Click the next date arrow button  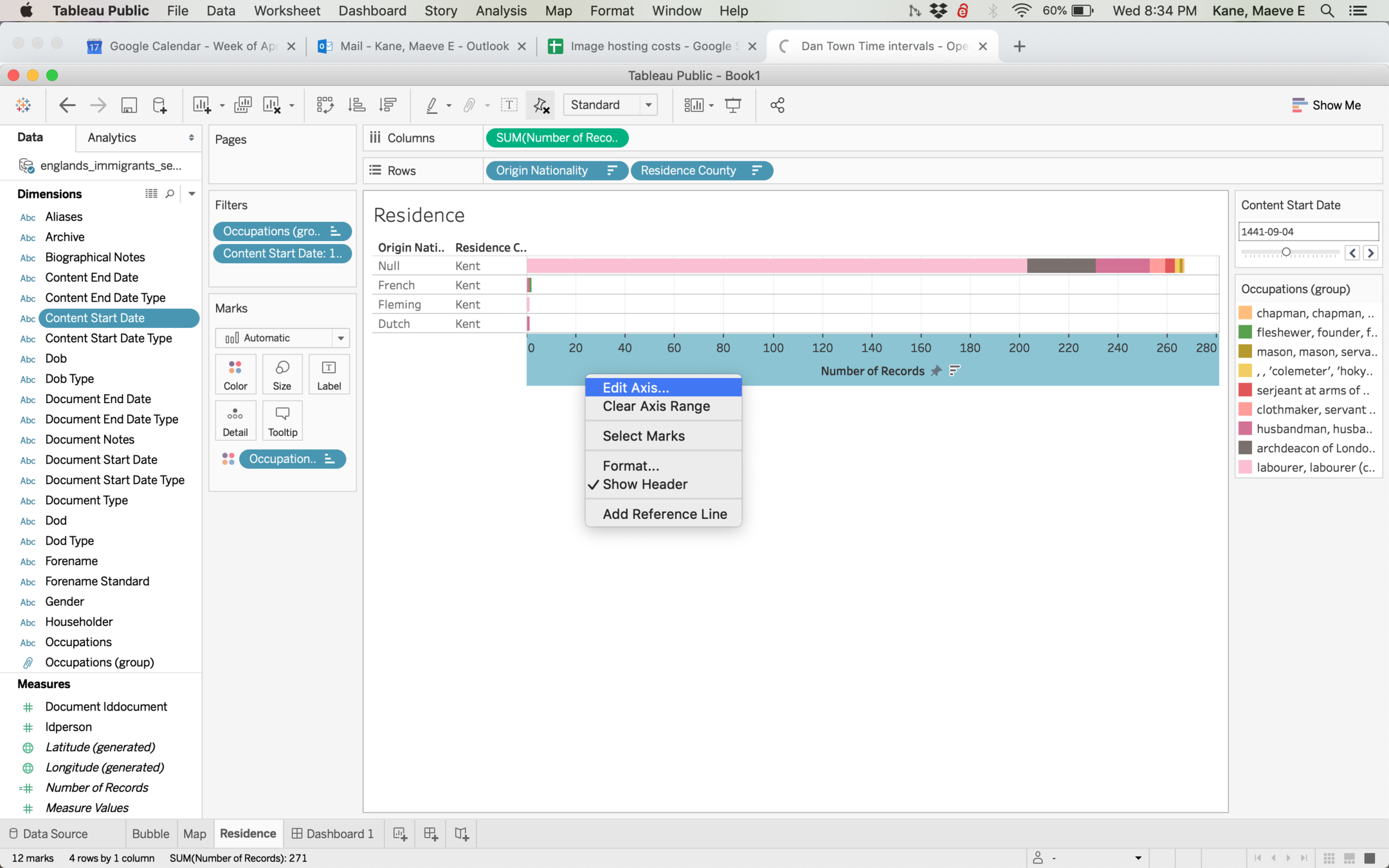(x=1370, y=253)
